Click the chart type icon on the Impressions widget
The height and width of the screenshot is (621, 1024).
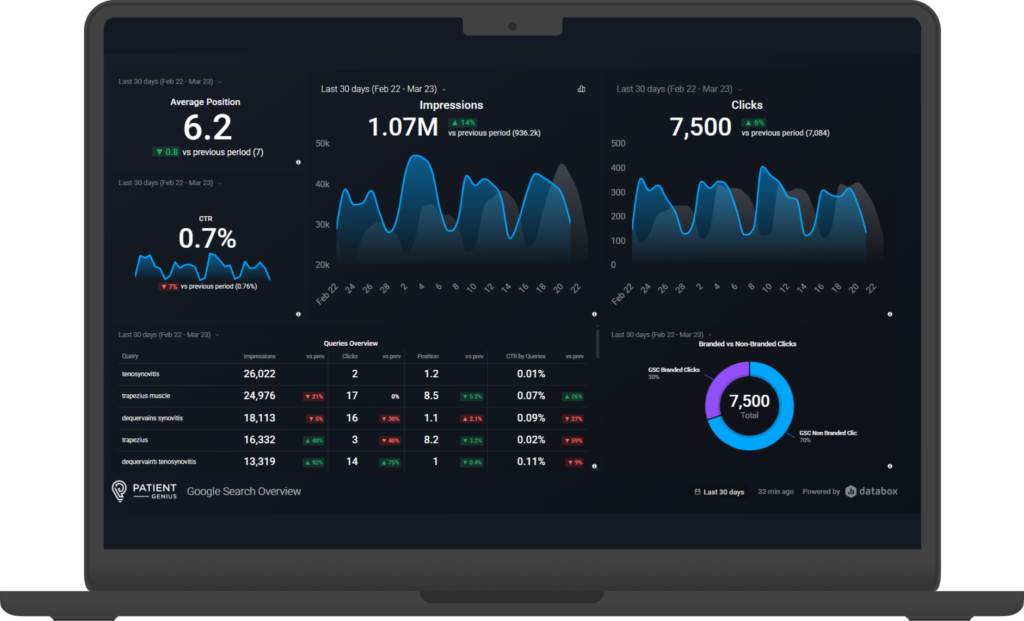[581, 89]
